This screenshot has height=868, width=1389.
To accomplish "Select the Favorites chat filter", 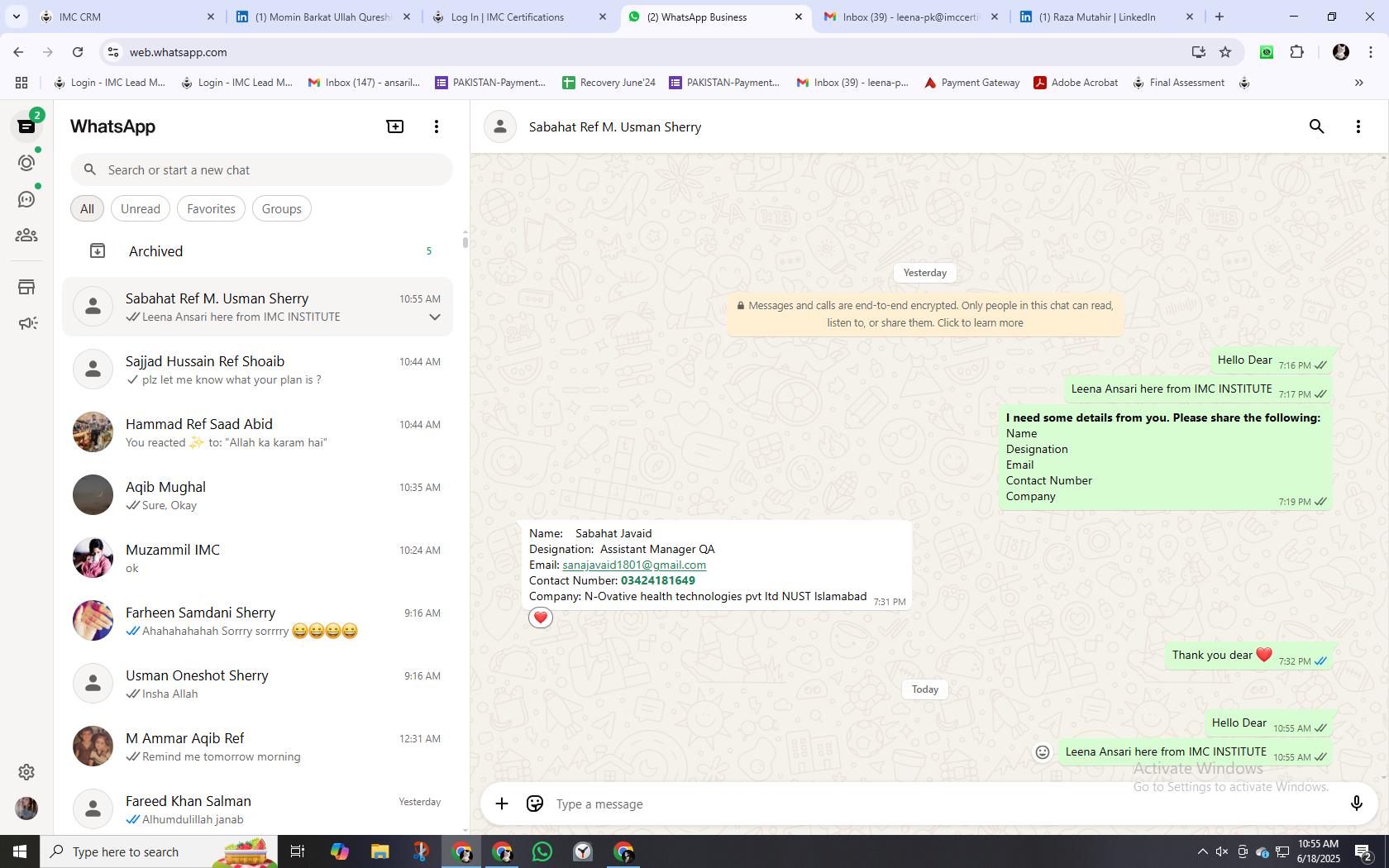I will (211, 209).
